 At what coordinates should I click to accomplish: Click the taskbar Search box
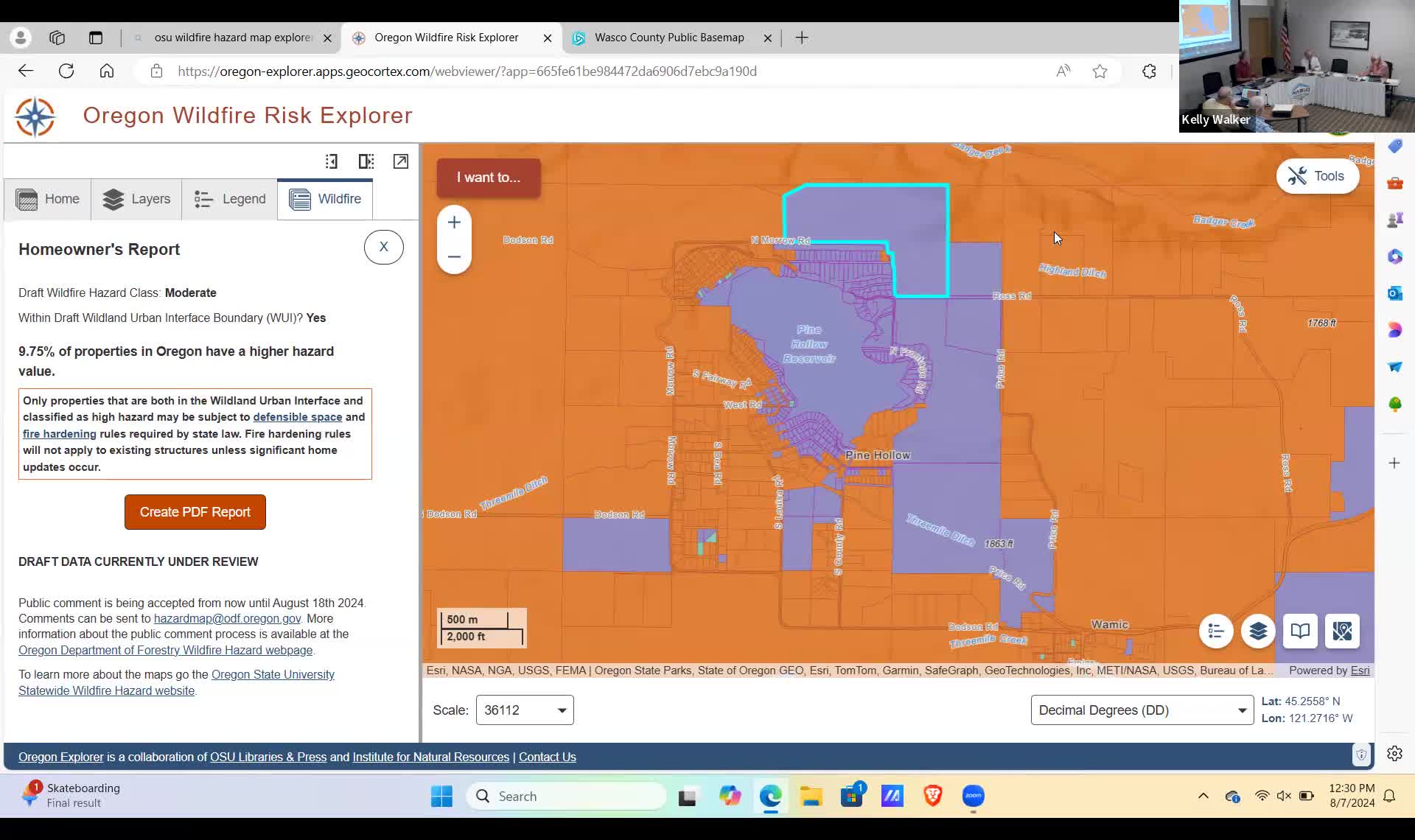coord(566,797)
